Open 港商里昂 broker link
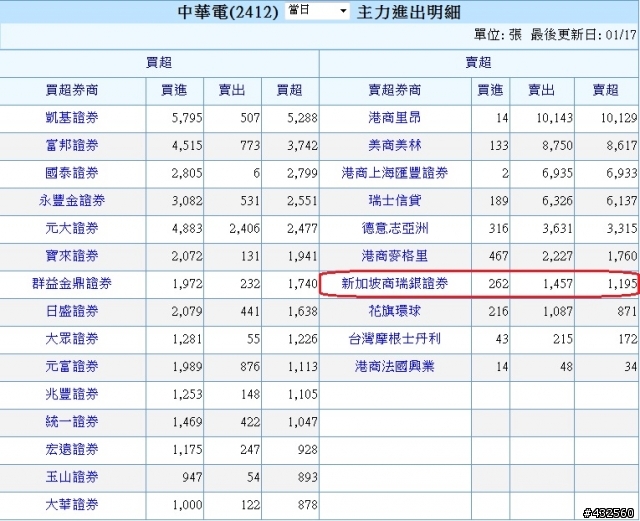The width and height of the screenshot is (640, 521). pos(394,118)
